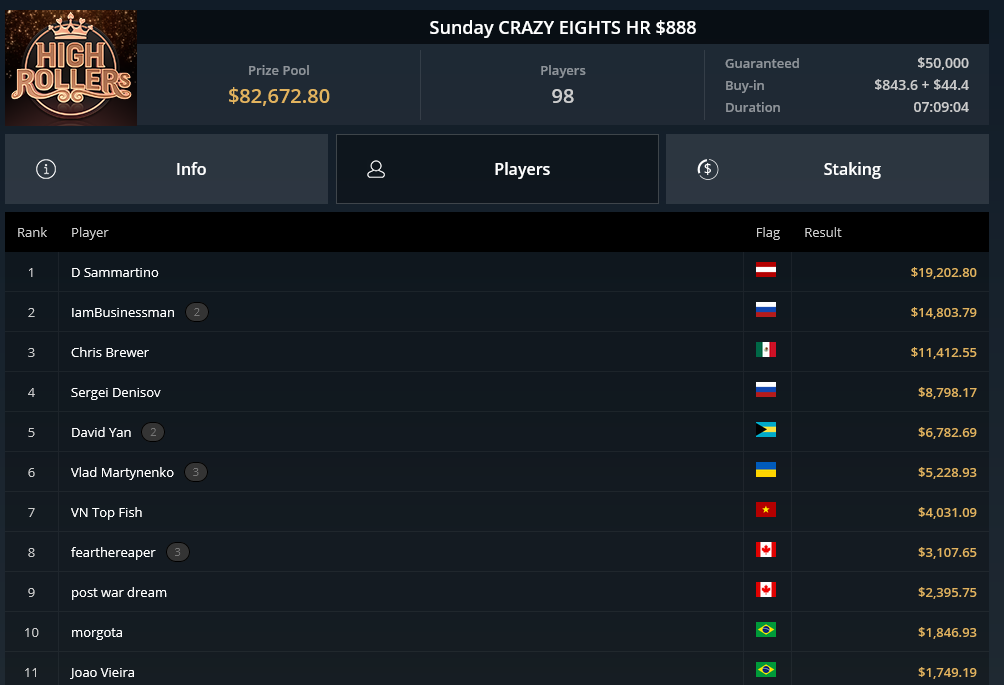1004x685 pixels.
Task: Click the entry badge 3 beside fearthereaper
Action: (177, 552)
